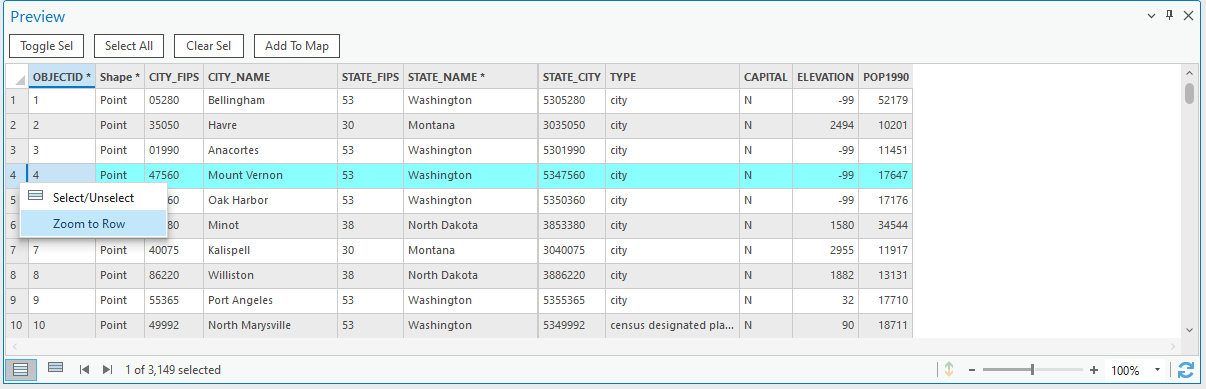This screenshot has height=389, width=1206.
Task: Click the Add To Map button
Action: [x=297, y=46]
